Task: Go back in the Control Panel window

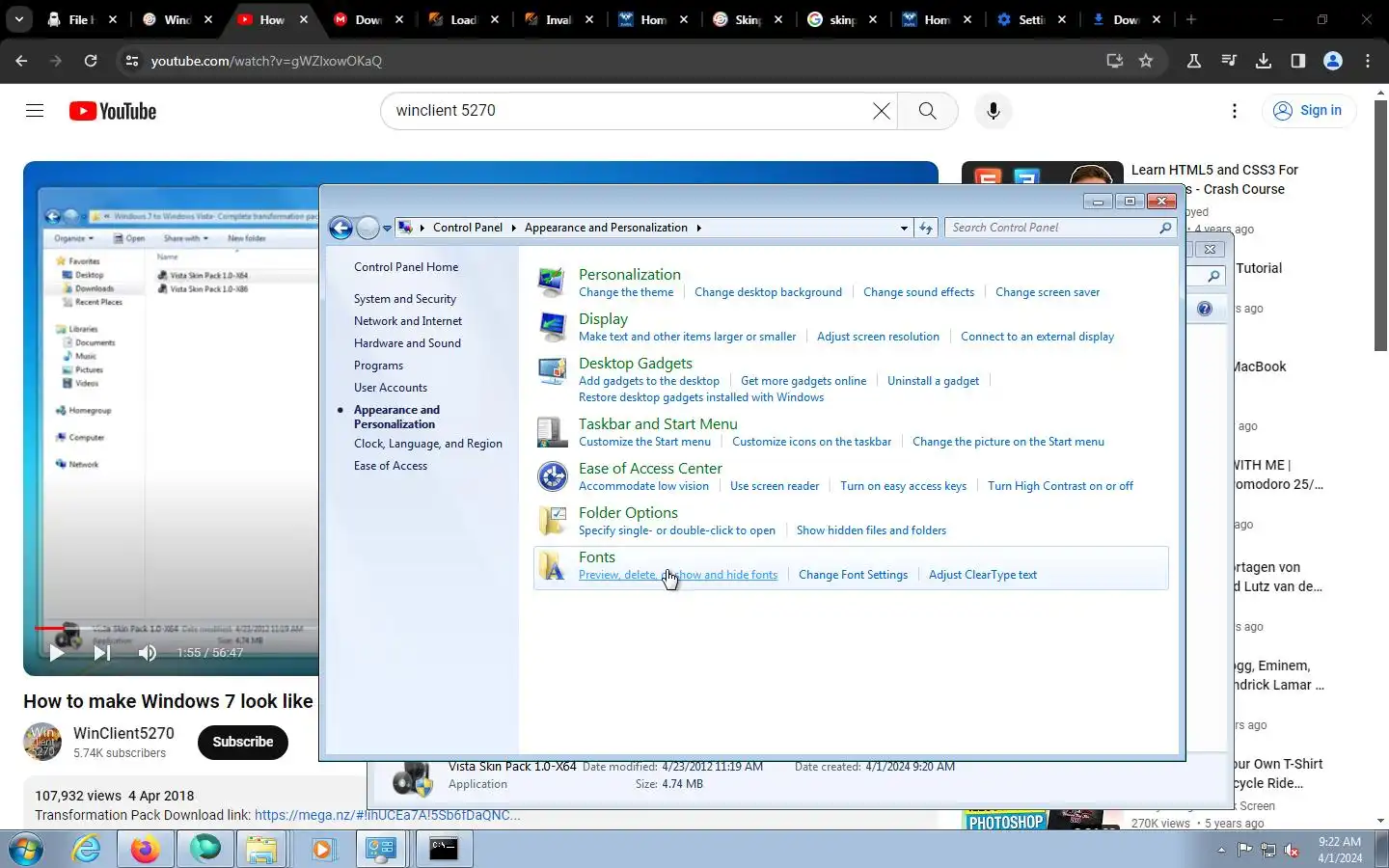Action: [x=340, y=228]
